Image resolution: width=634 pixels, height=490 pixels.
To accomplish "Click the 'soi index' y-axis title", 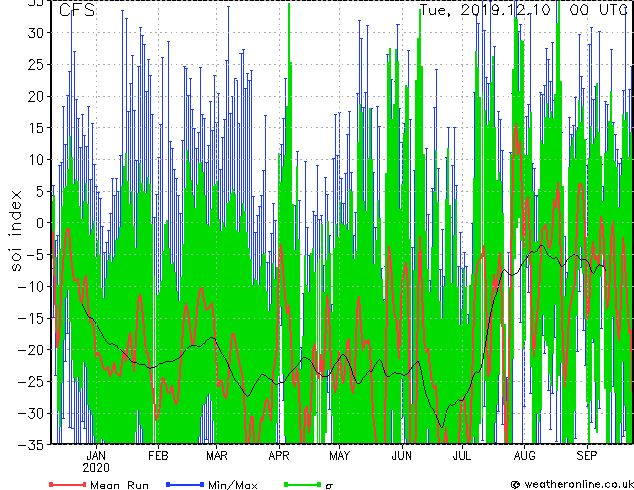I will pos(16,231).
